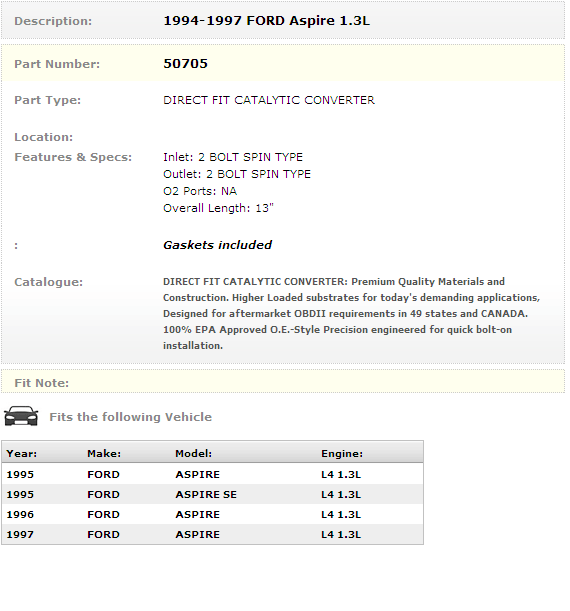Click the Model column header

coord(194,454)
